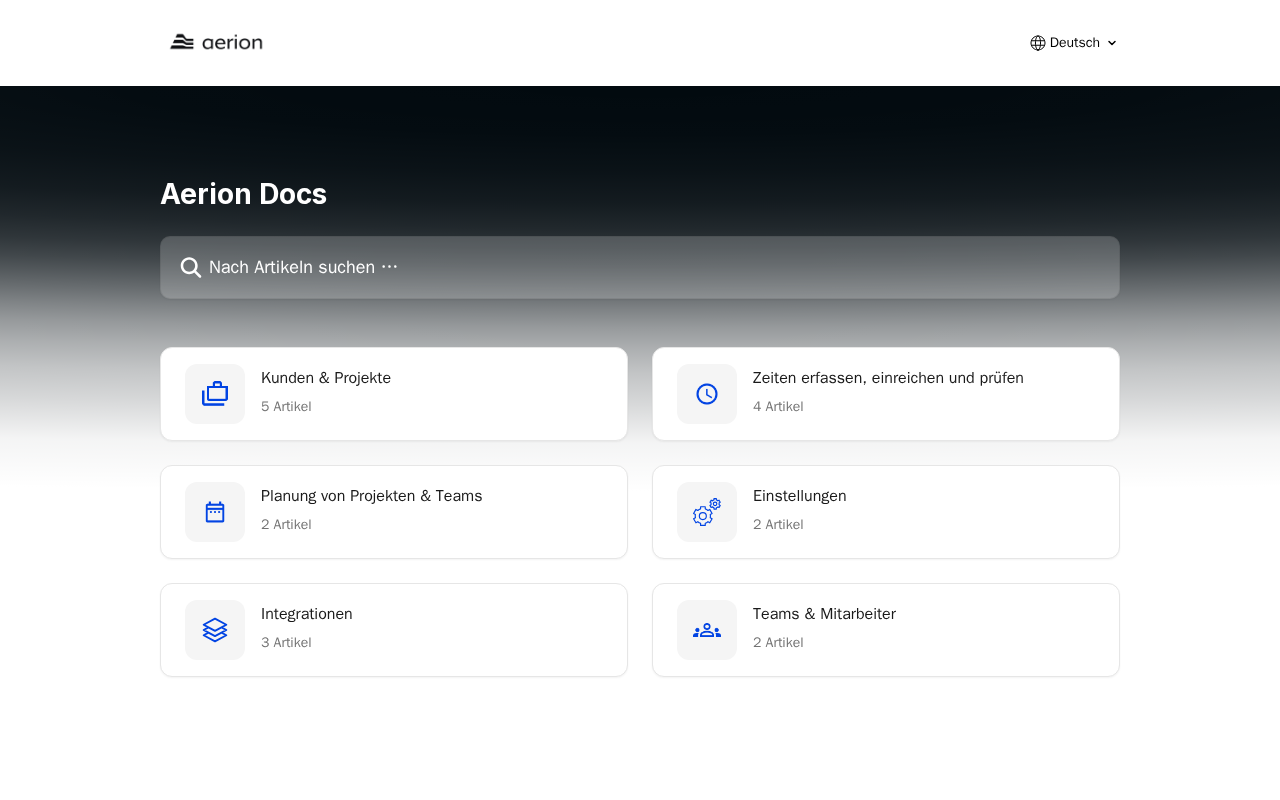Open the Deutsch language dropdown
The width and height of the screenshot is (1280, 800).
pyautogui.click(x=1074, y=43)
